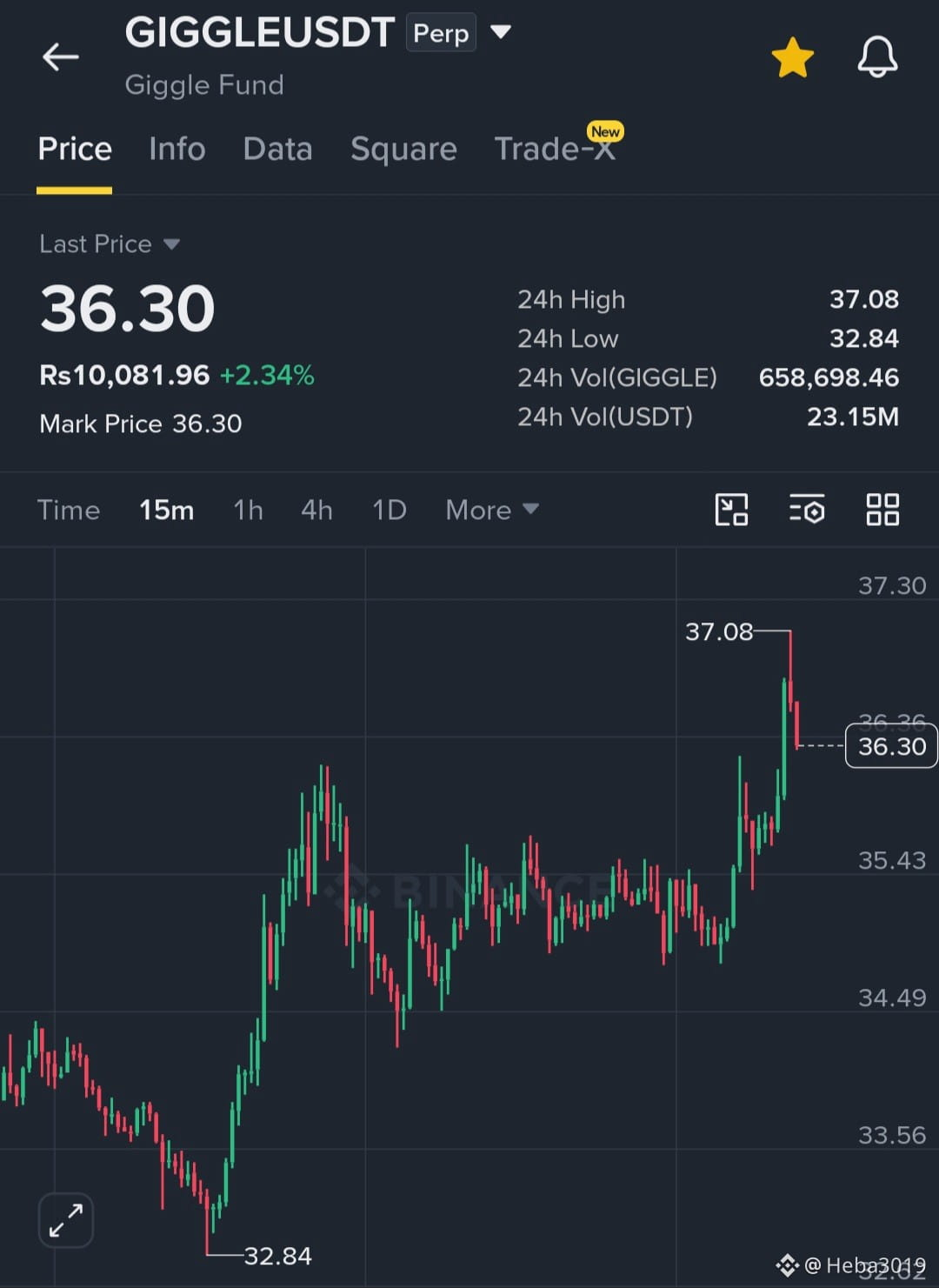Click the 37.30 price axis label
939x1288 pixels.
coord(892,585)
